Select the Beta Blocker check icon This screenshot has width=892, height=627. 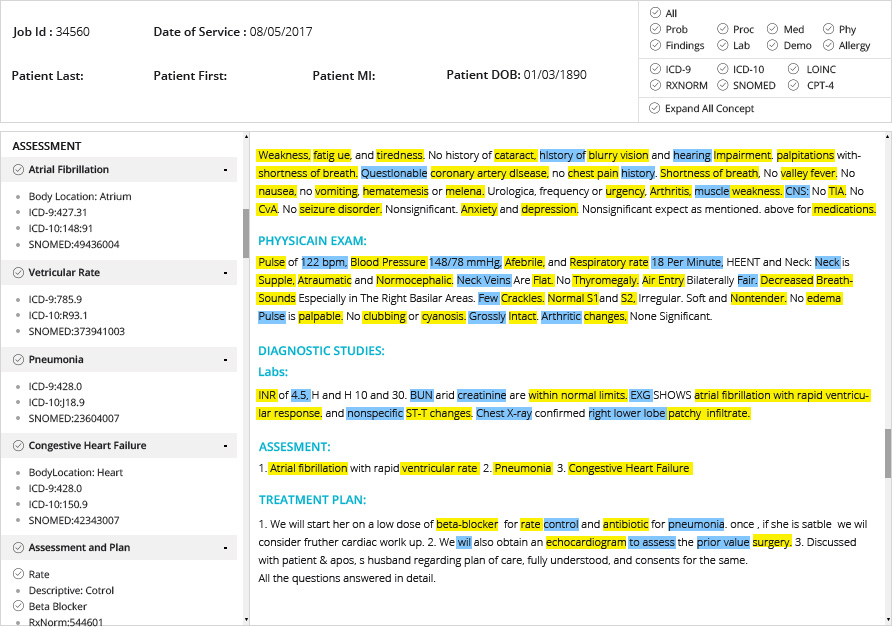pyautogui.click(x=18, y=606)
